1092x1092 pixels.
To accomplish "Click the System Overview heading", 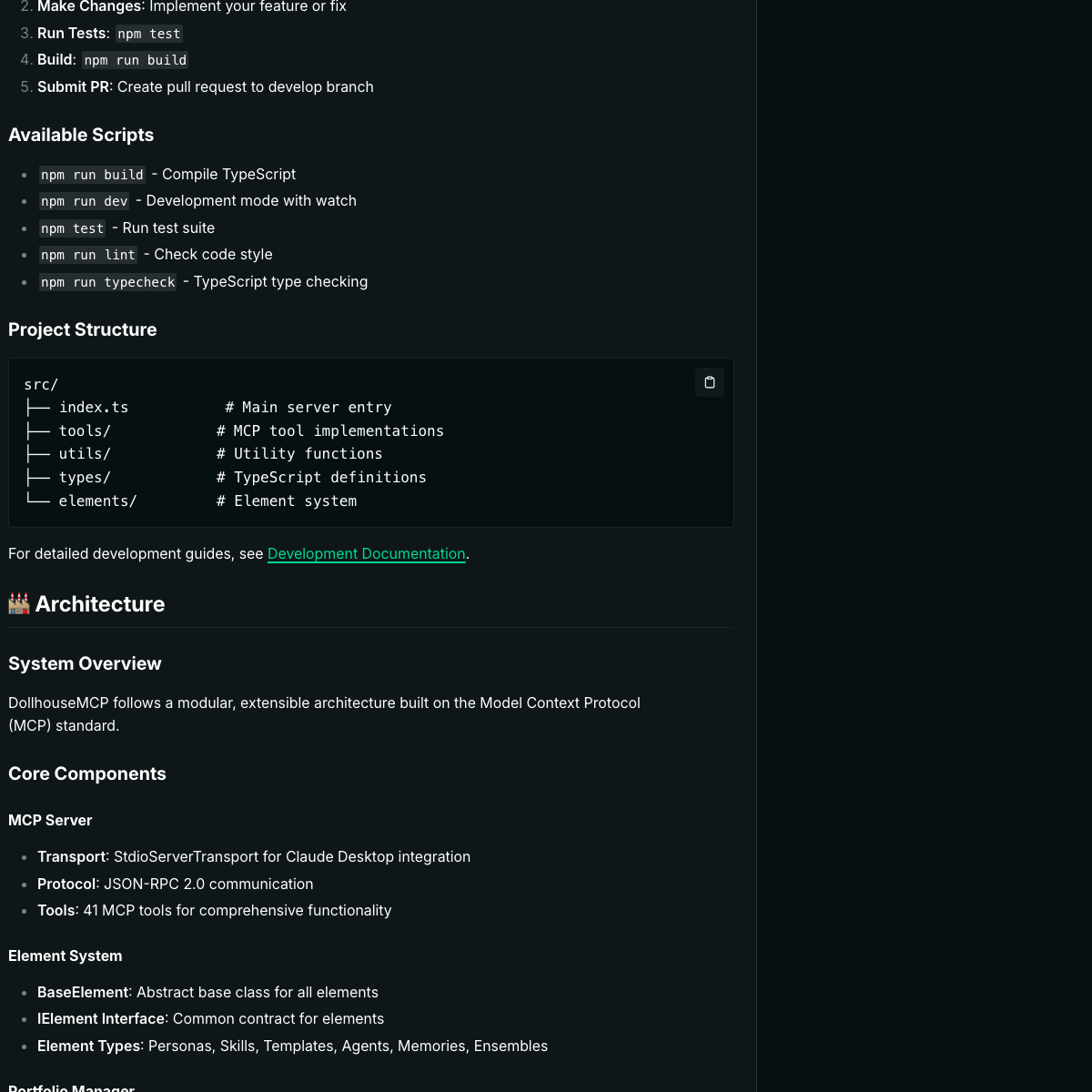I will tap(85, 663).
